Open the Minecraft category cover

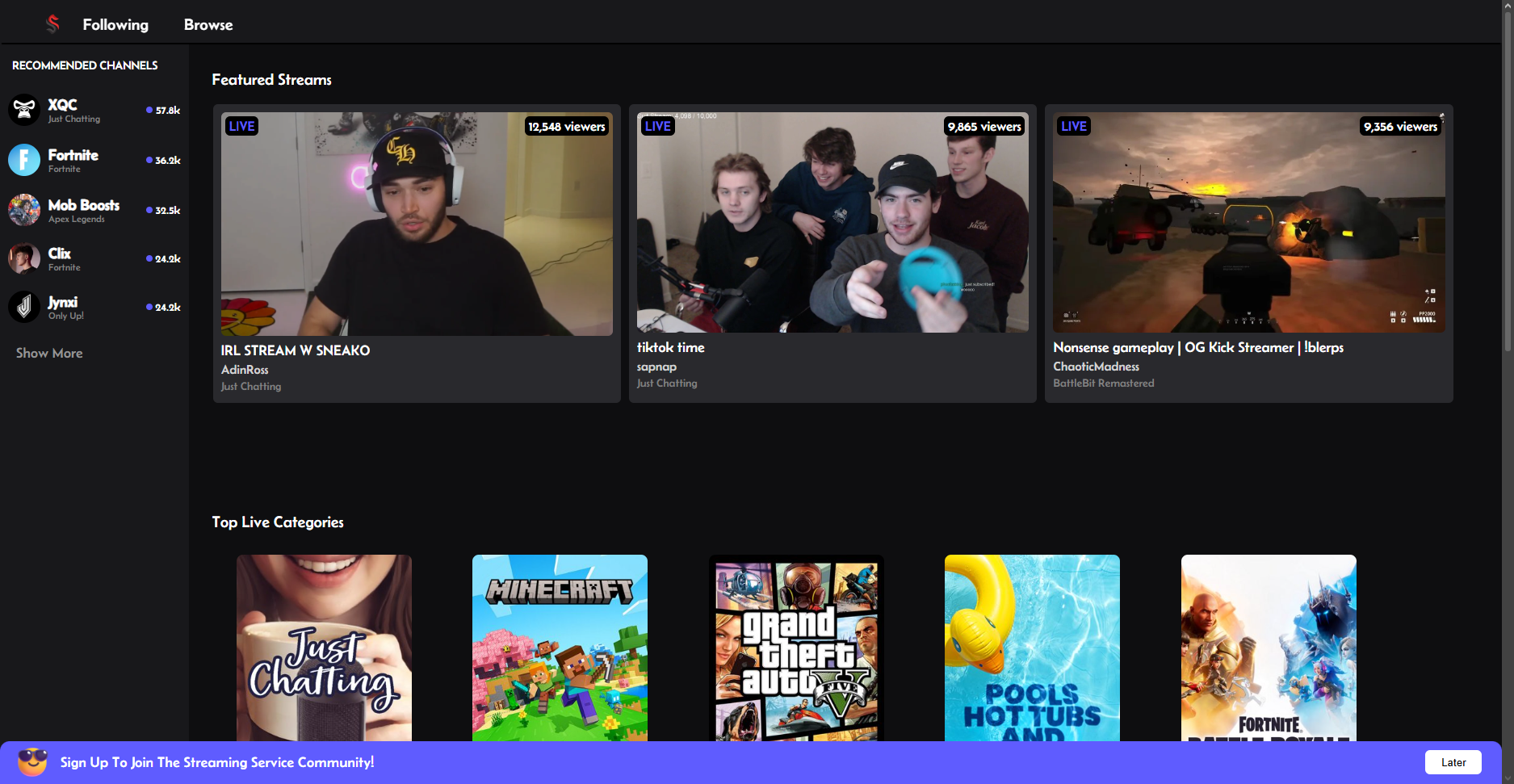point(560,648)
